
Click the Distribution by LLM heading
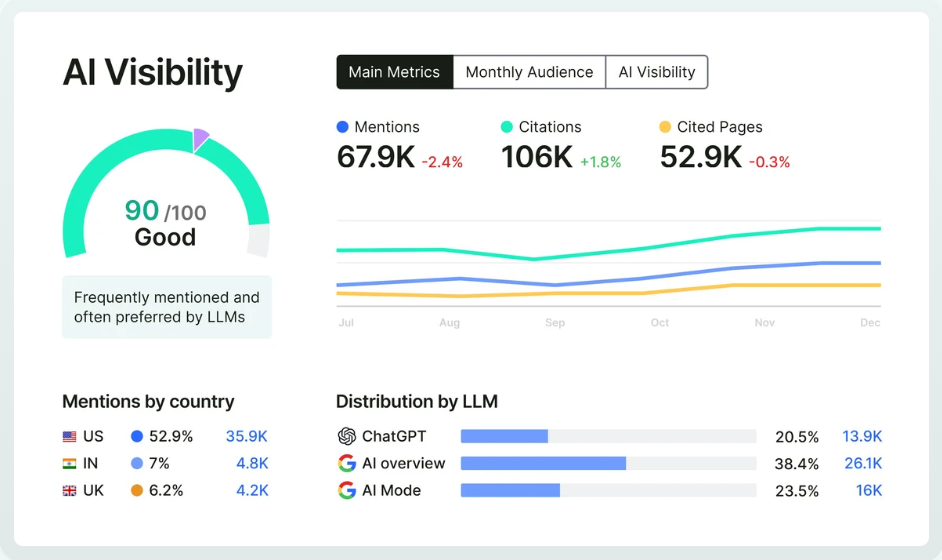point(417,401)
